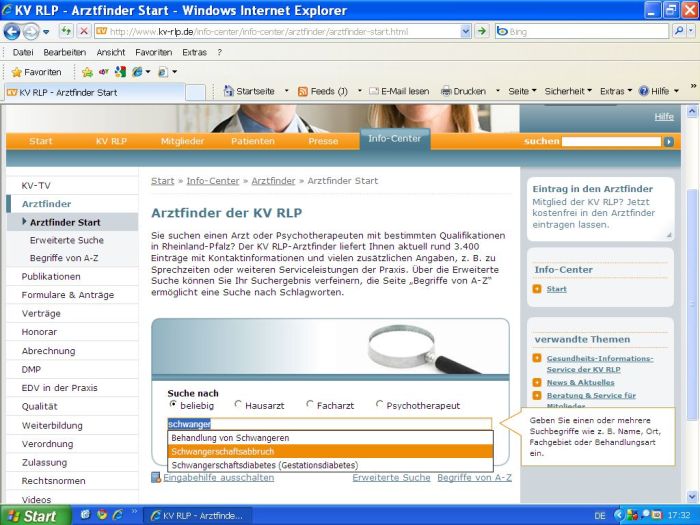Click orange icon beside News & Aktuelles

coord(537,382)
